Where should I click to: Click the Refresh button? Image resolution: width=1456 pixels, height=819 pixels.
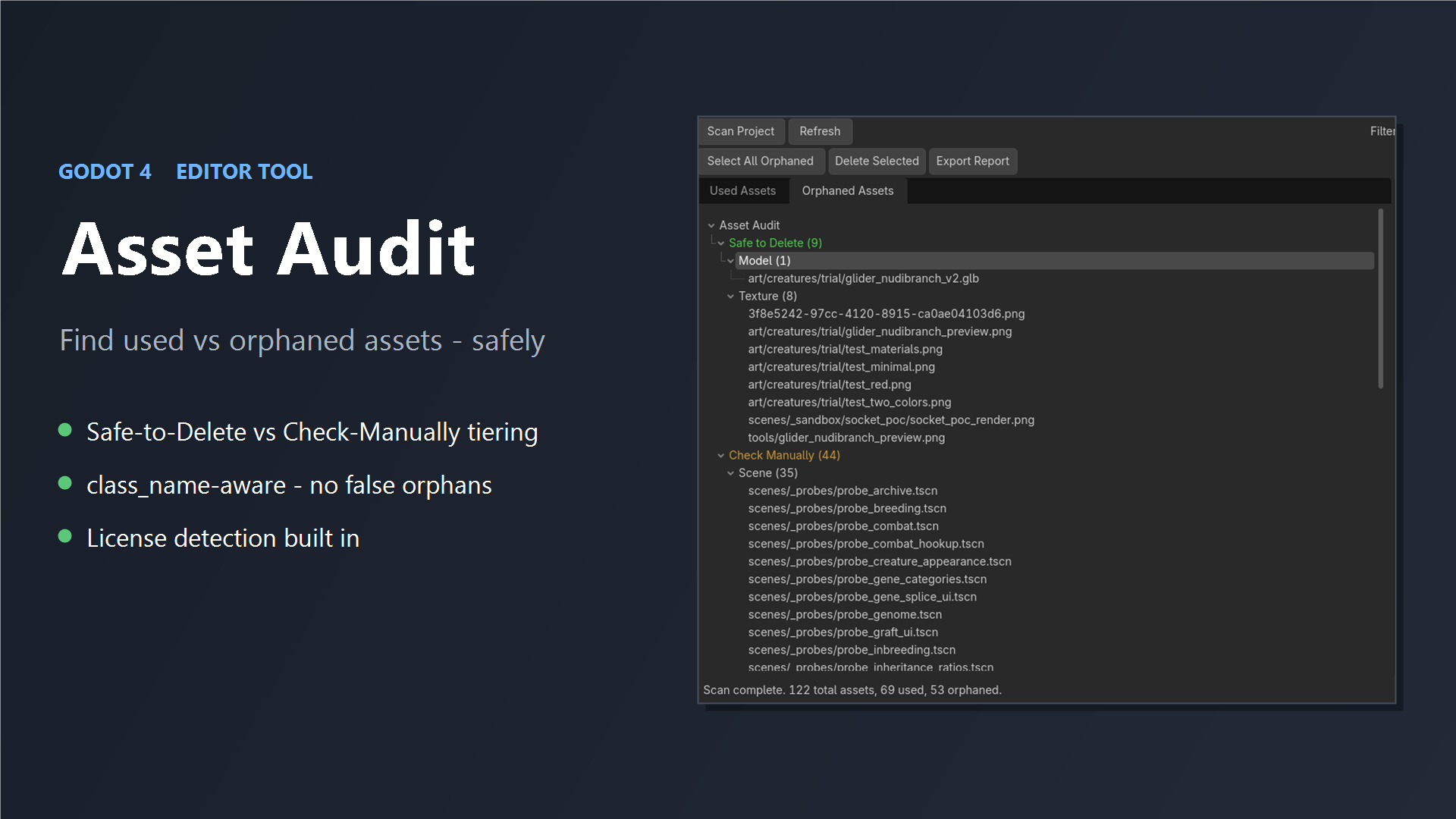coord(820,131)
